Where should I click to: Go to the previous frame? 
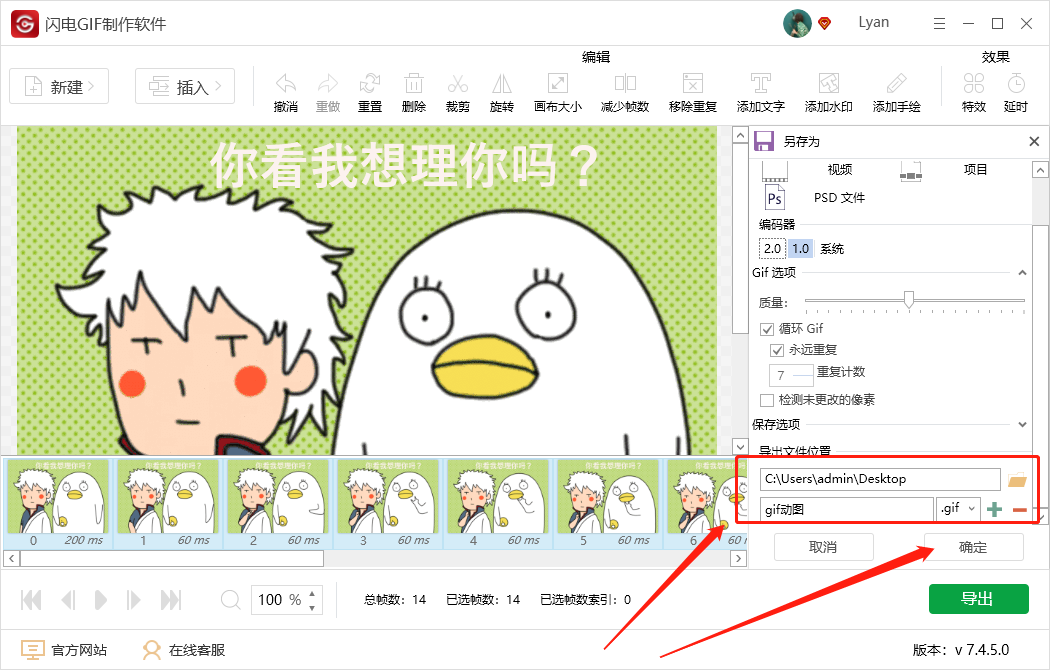point(68,600)
